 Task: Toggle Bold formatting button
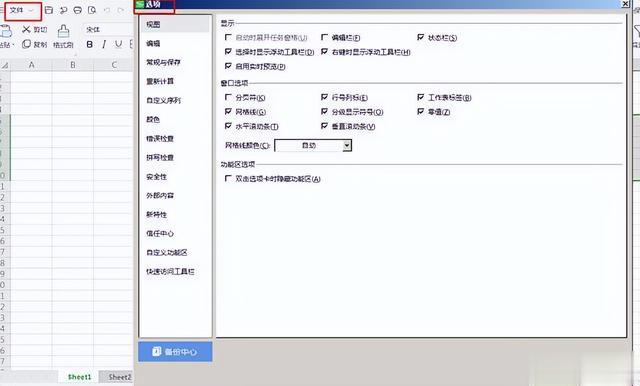click(89, 44)
